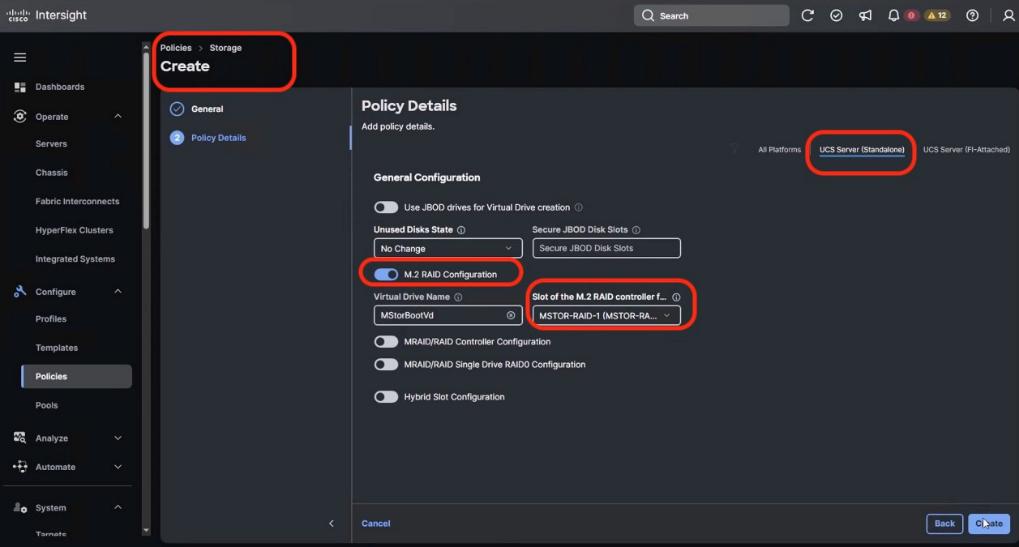Collapse the wizard steps panel arrow
This screenshot has width=1019, height=547.
point(331,523)
